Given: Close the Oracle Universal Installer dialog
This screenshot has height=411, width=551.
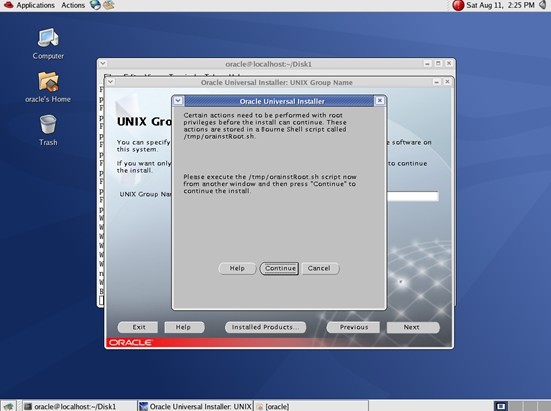Looking at the screenshot, I should tap(380, 101).
